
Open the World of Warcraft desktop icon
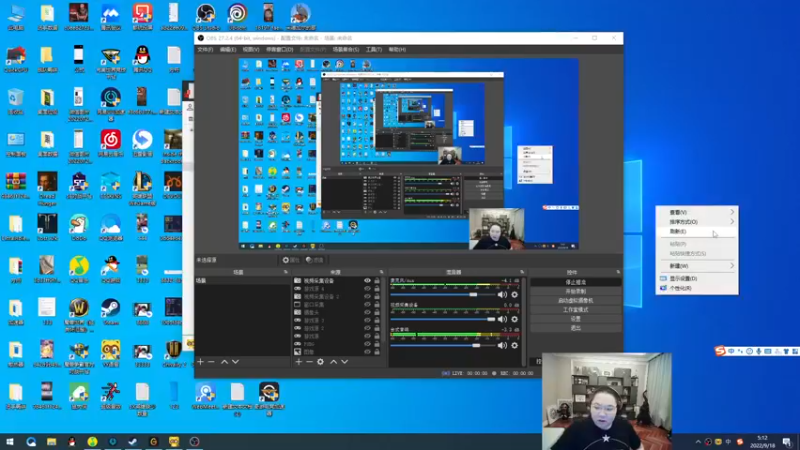(x=79, y=314)
